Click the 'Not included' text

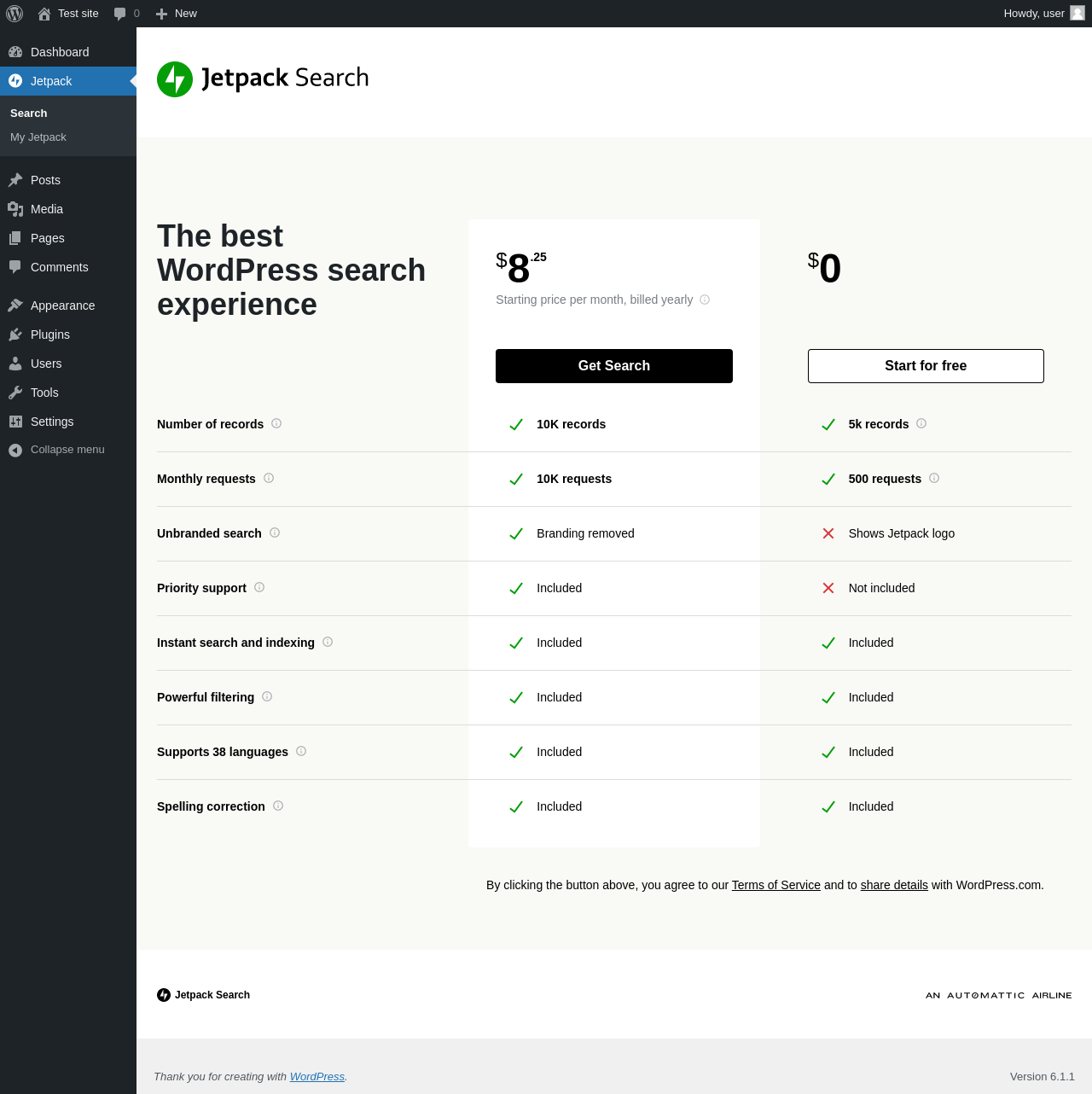click(x=881, y=588)
